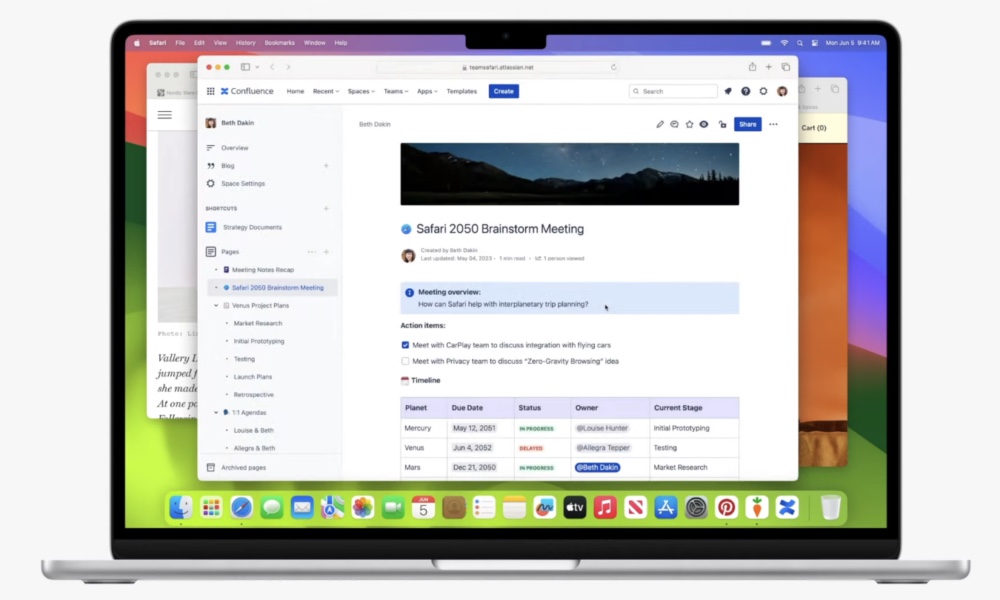
Task: Open Confluence settings gear icon
Action: pos(763,91)
